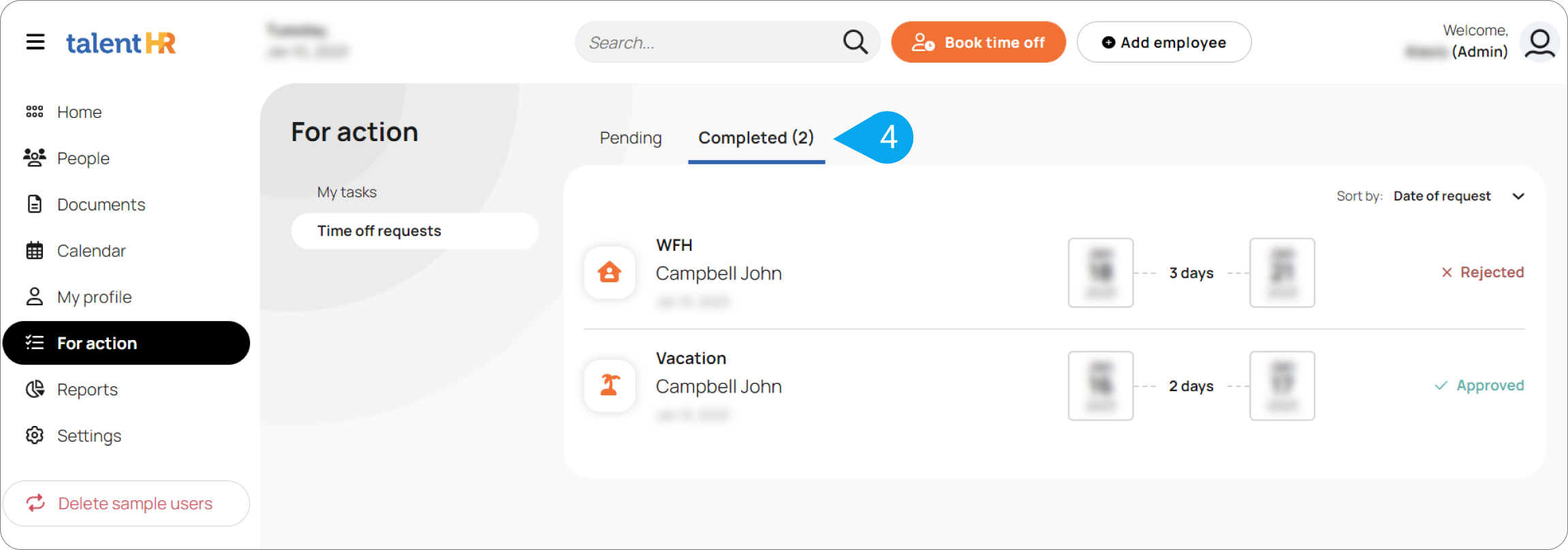Switch to the Pending tab

pyautogui.click(x=630, y=138)
